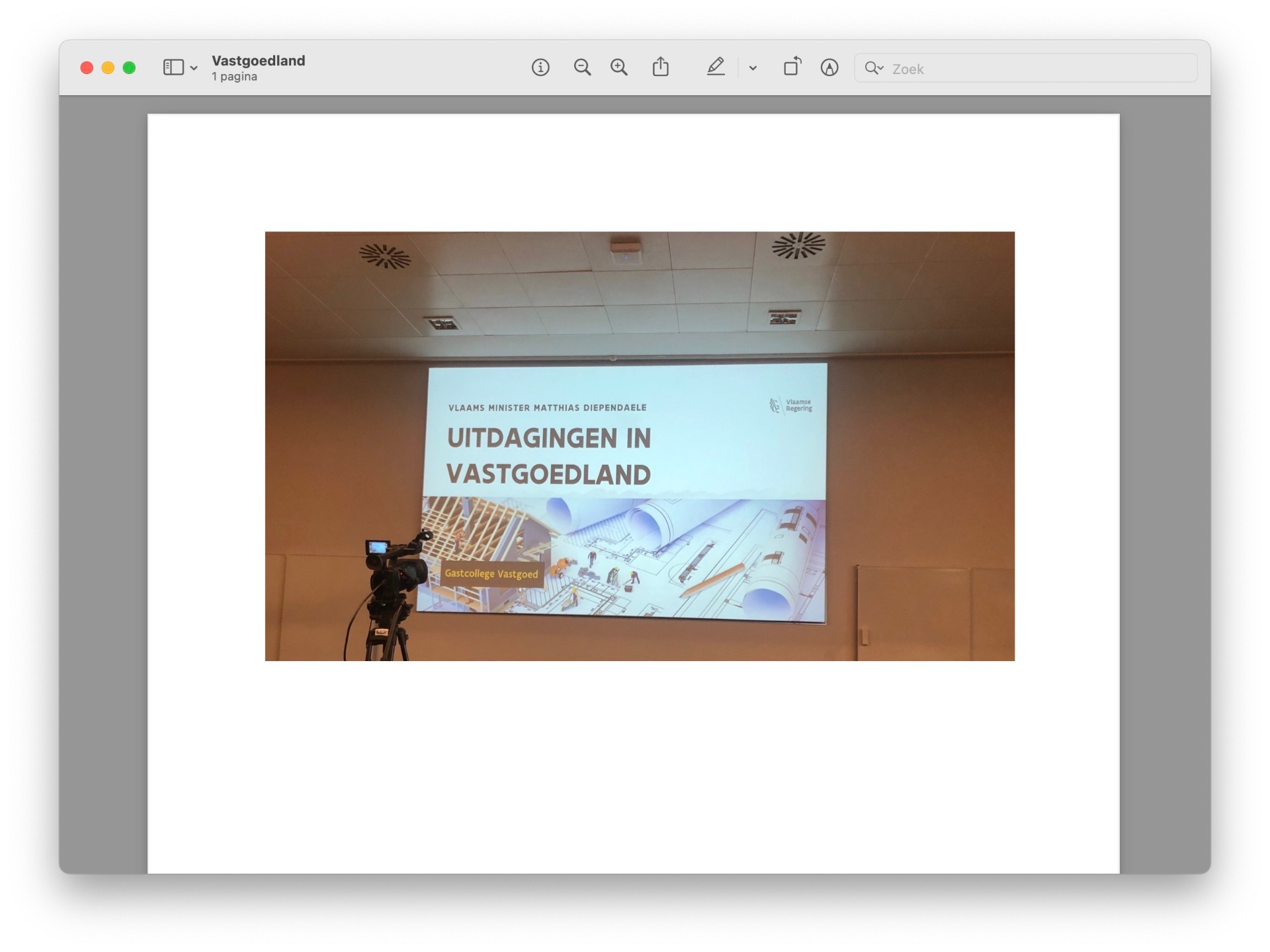
Task: Click the Vlaamse Regering logo
Action: coord(790,405)
